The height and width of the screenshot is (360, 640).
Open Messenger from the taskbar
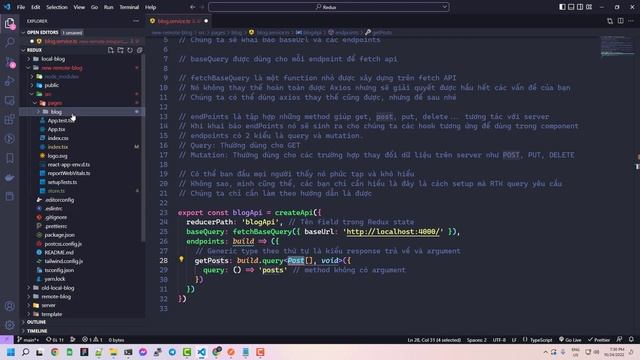tap(143, 352)
